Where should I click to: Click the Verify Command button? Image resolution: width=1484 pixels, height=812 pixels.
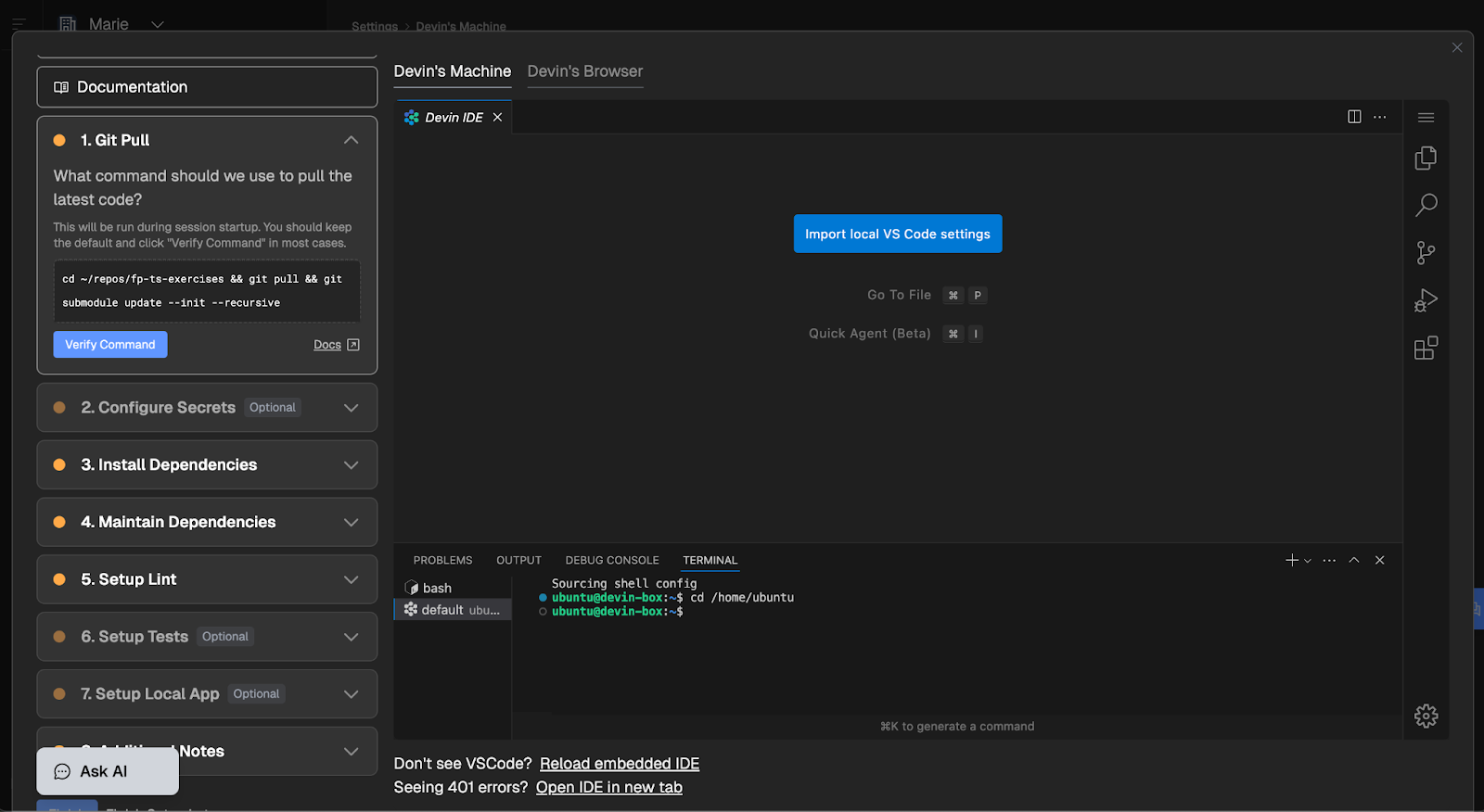coord(110,345)
